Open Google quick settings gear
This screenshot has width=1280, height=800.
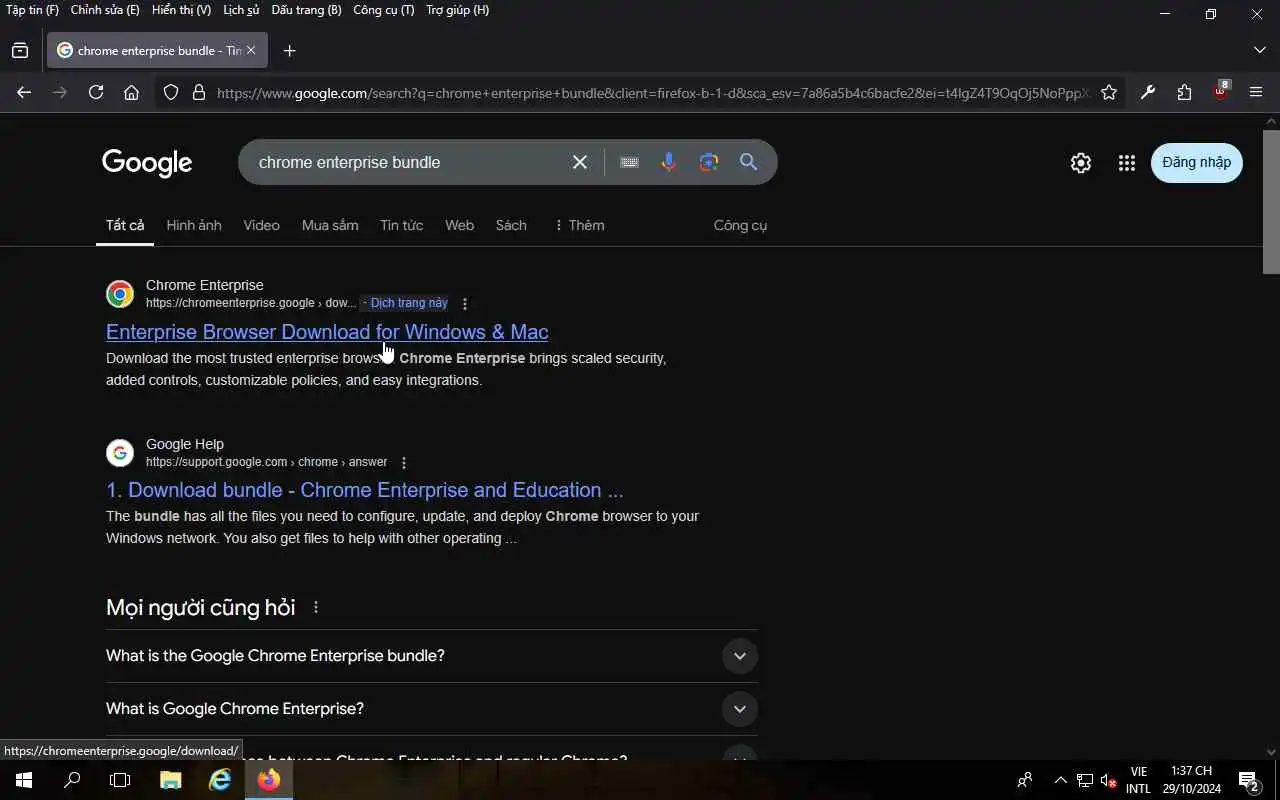coord(1081,163)
